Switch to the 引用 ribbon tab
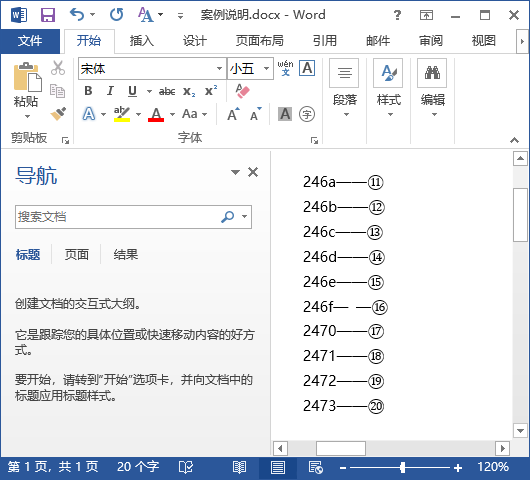 pyautogui.click(x=325, y=41)
